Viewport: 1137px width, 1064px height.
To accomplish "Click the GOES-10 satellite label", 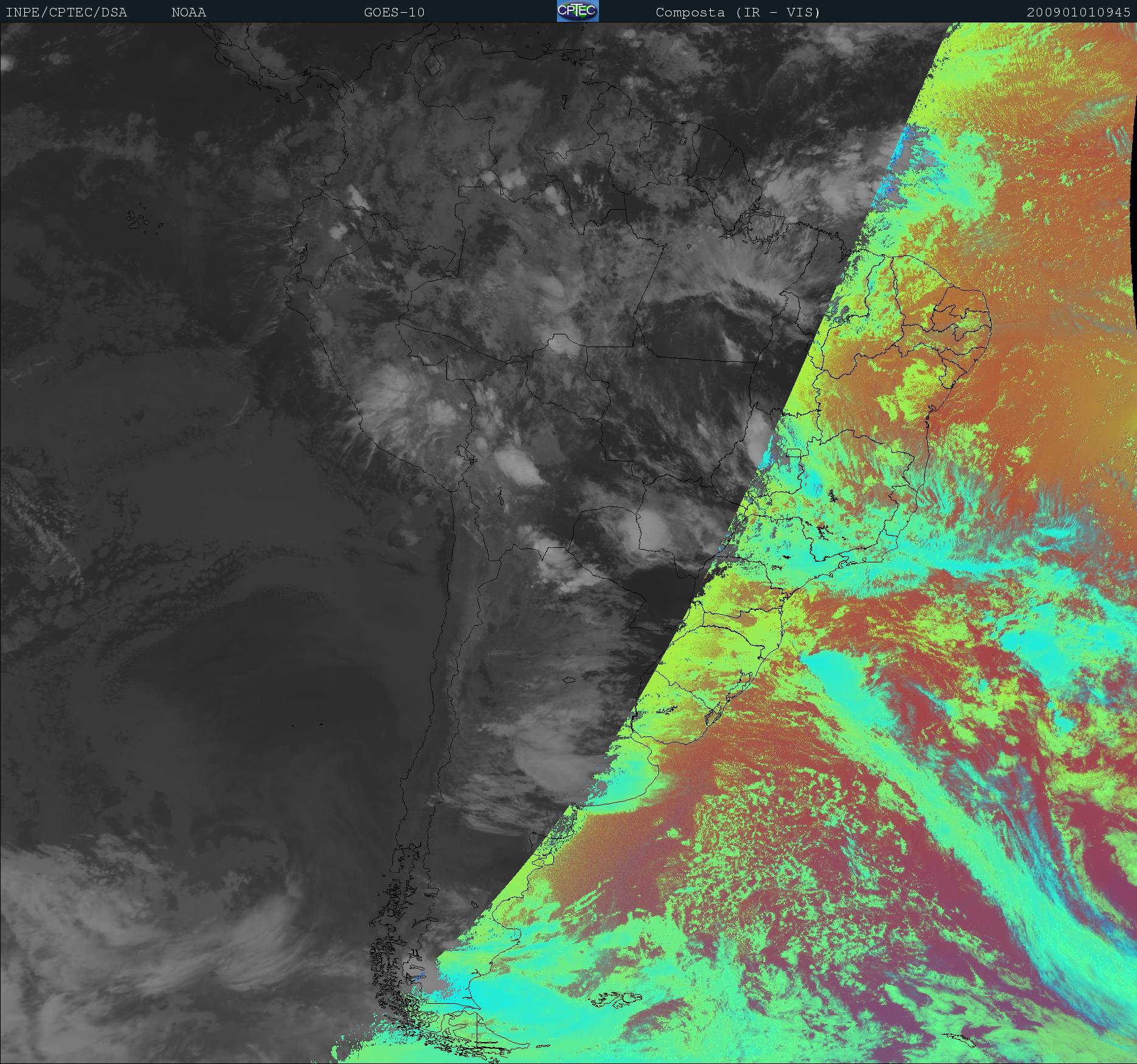I will click(394, 12).
